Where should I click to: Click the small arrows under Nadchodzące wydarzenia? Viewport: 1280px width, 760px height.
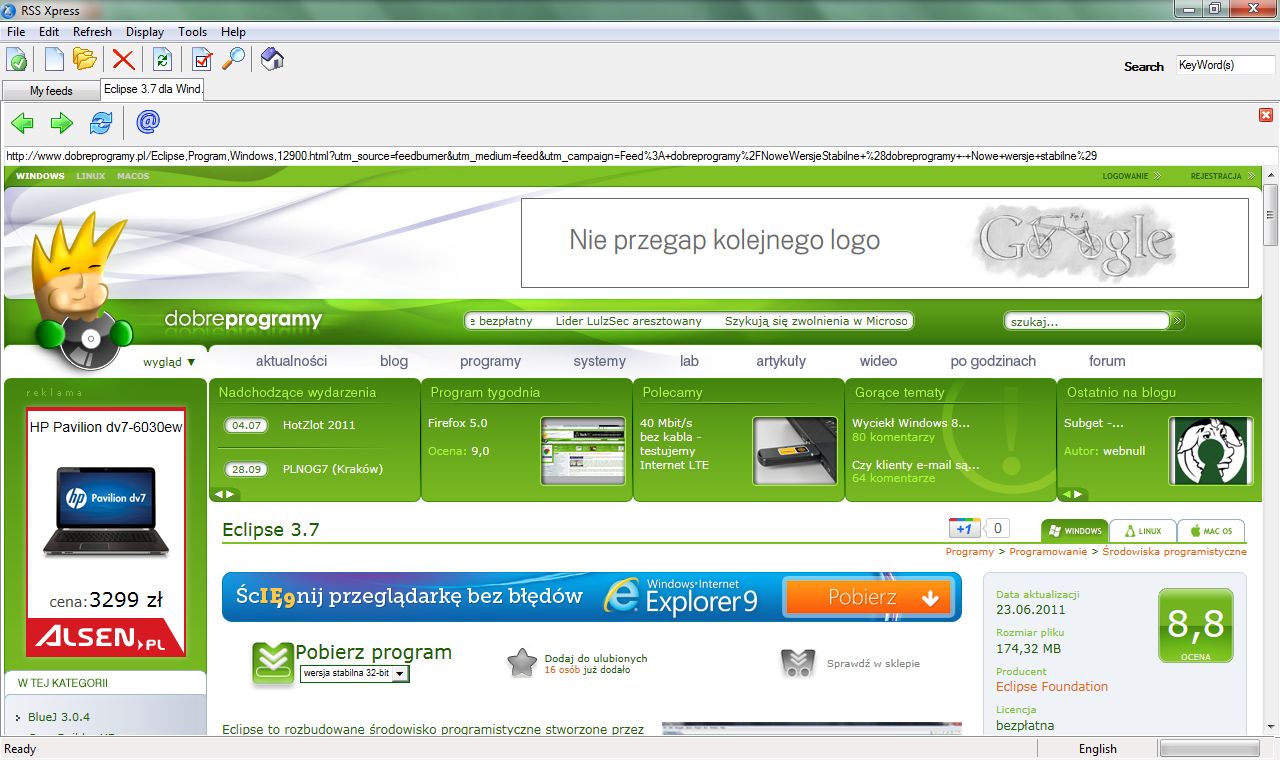[x=225, y=494]
